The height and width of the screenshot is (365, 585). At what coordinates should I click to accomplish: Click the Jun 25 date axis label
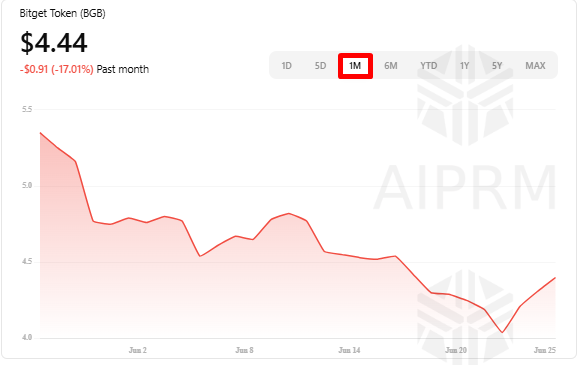545,350
